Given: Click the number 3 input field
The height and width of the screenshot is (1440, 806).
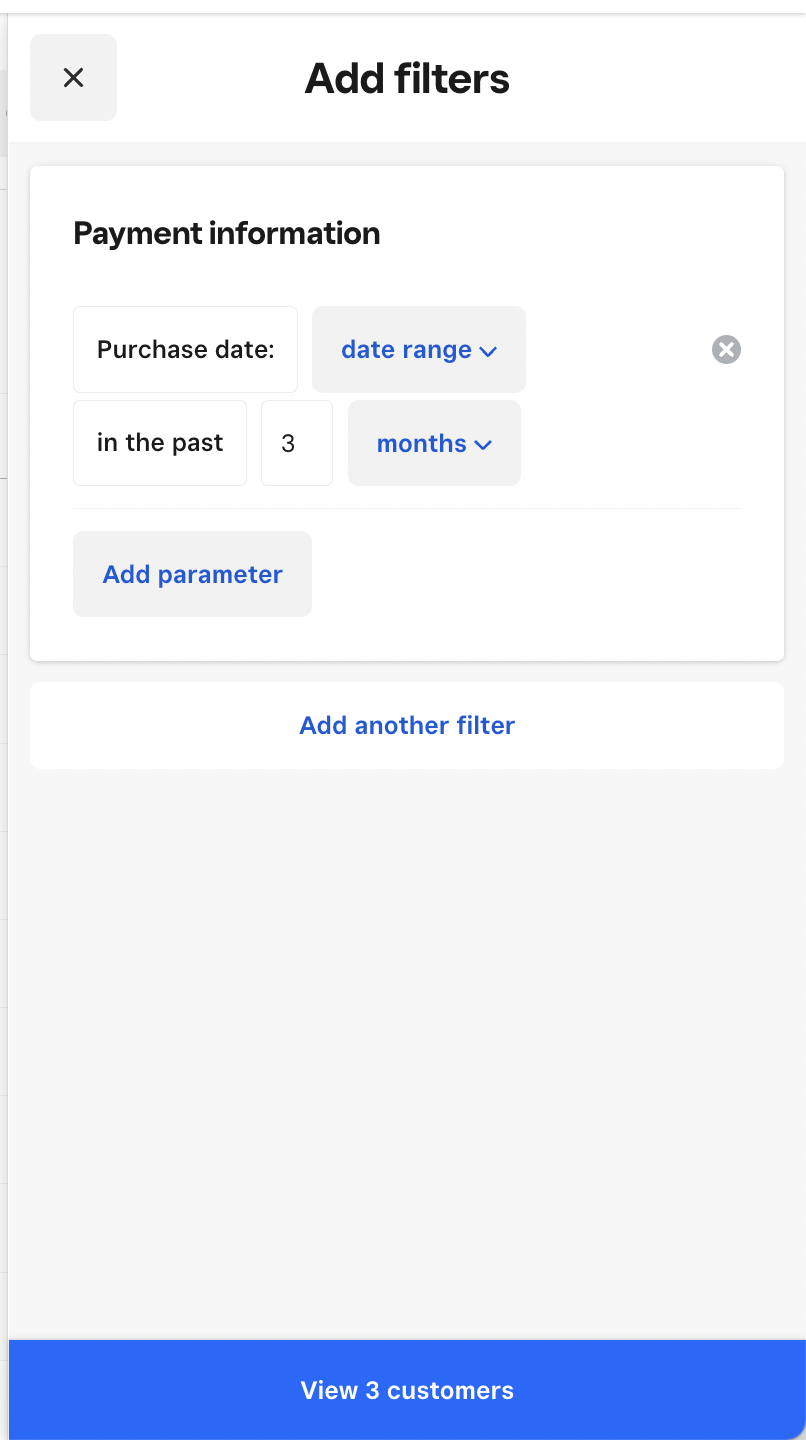Looking at the screenshot, I should pos(296,443).
